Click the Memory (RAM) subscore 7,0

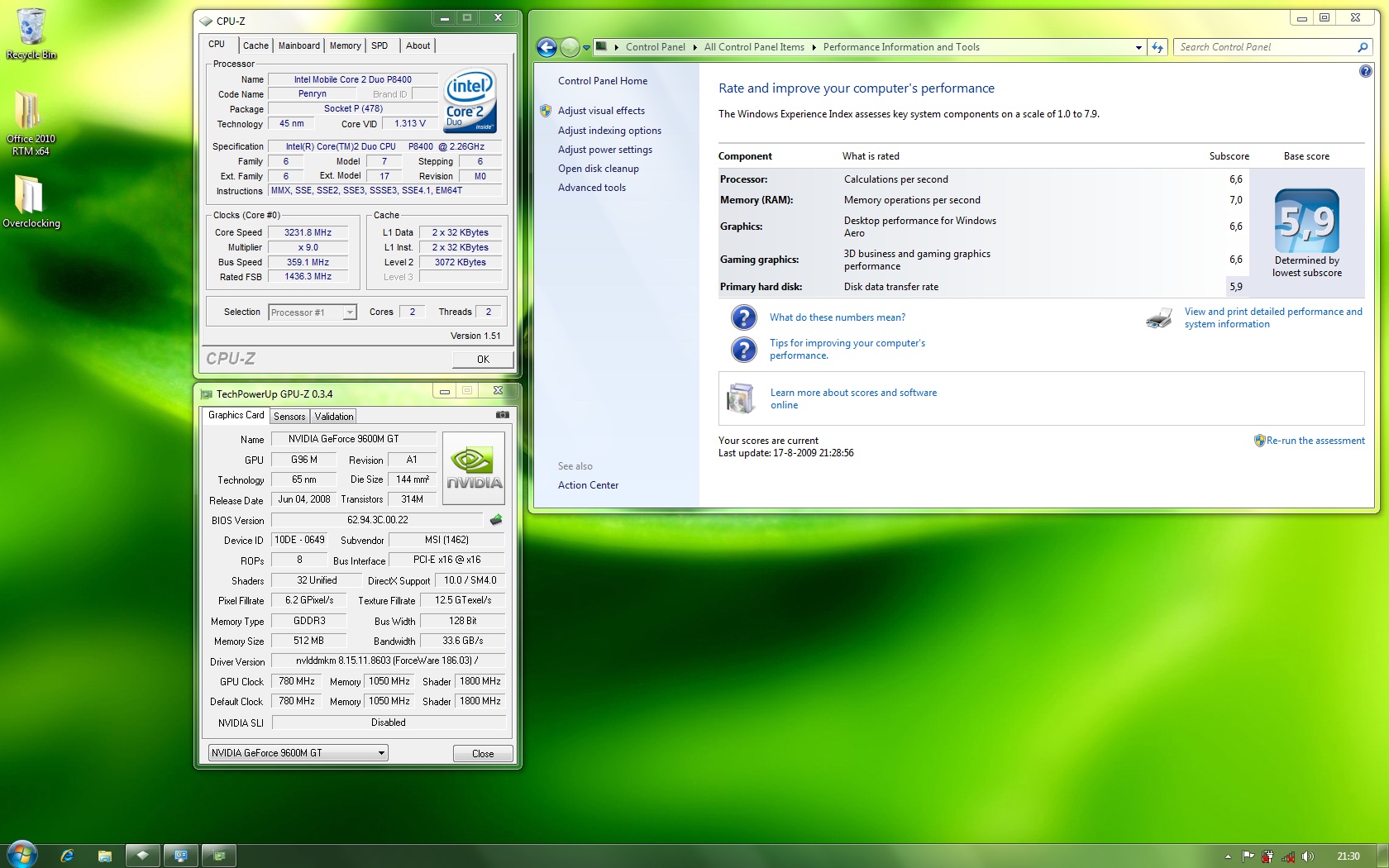(x=1235, y=200)
